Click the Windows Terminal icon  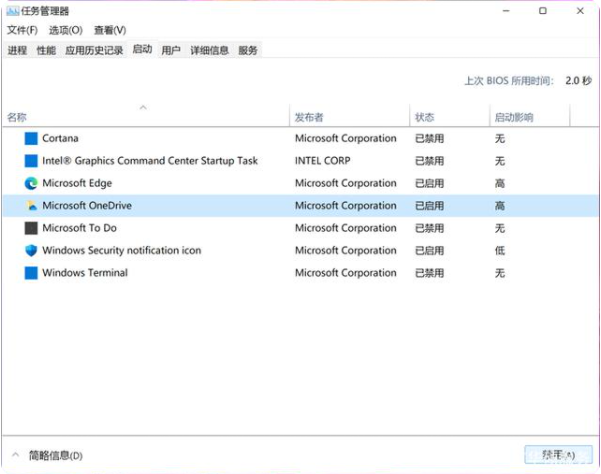pos(31,273)
